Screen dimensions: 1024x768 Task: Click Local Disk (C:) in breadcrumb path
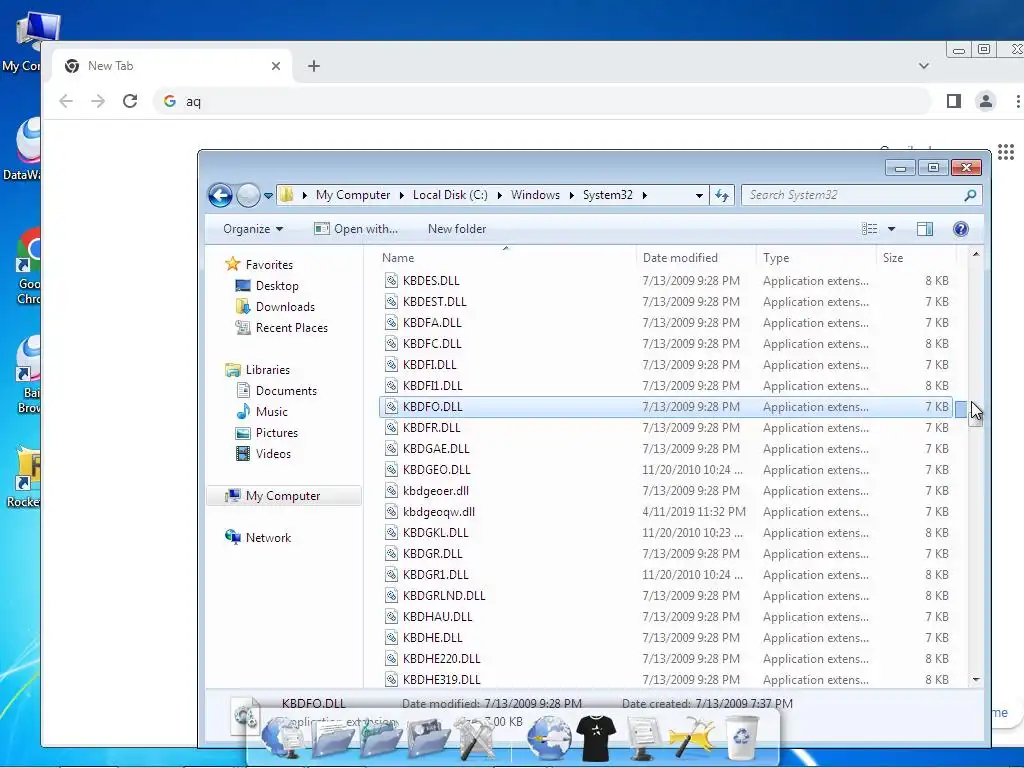(450, 195)
